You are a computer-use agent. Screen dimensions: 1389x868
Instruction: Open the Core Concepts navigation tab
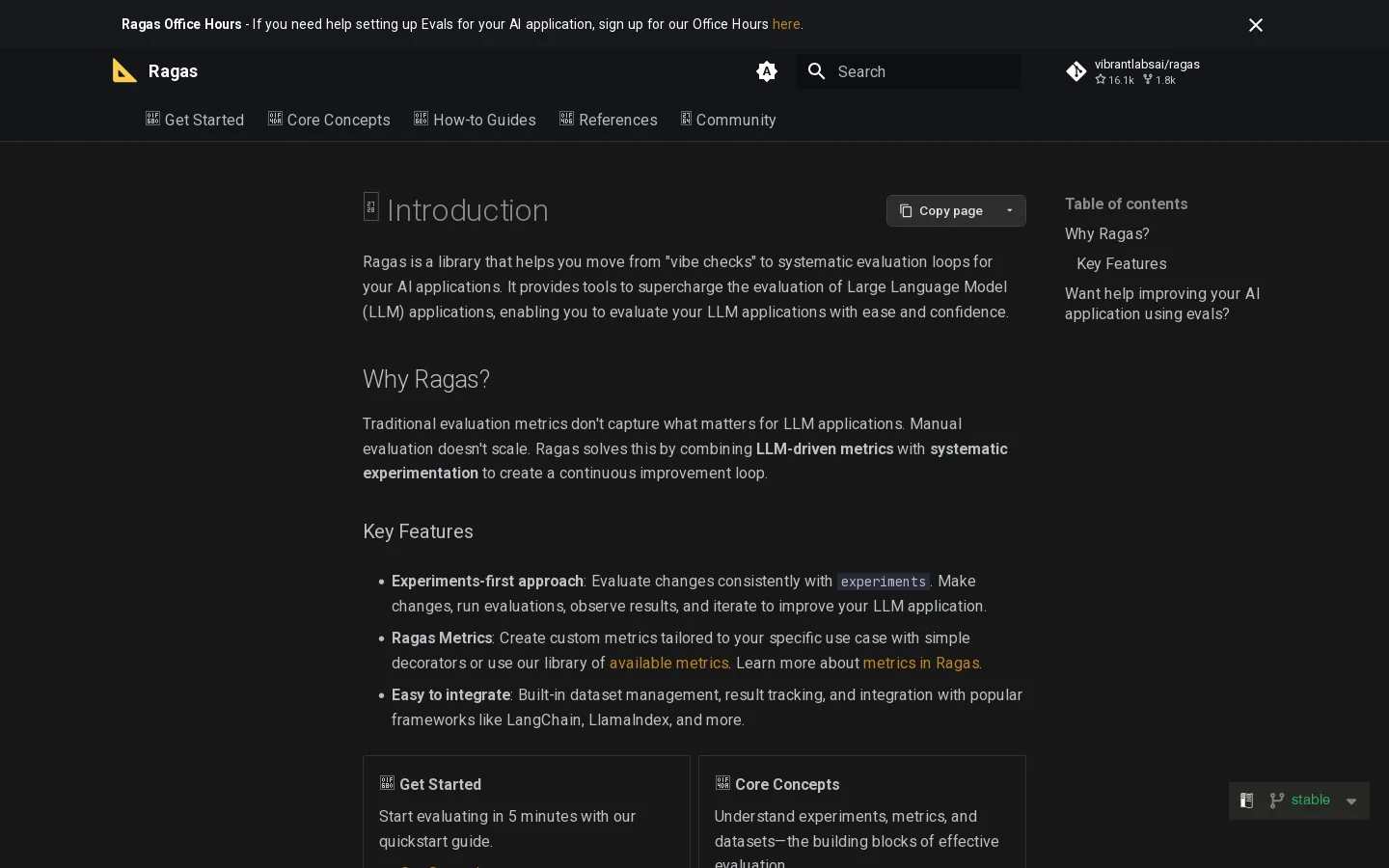[329, 120]
